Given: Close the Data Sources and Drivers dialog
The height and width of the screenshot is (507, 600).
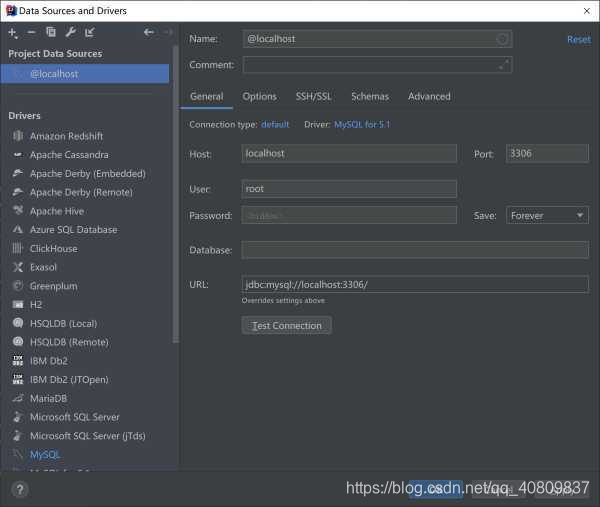Looking at the screenshot, I should (587, 11).
